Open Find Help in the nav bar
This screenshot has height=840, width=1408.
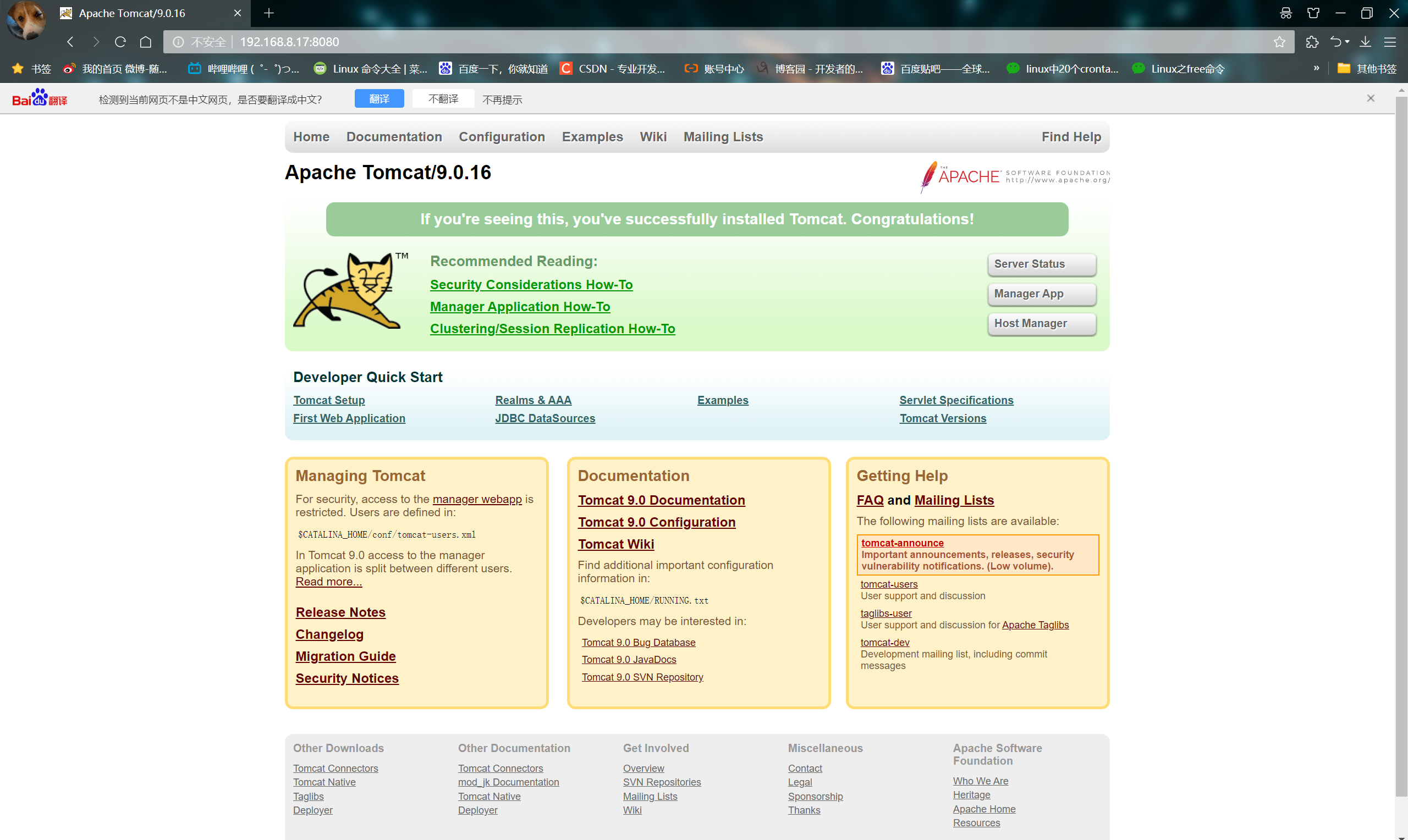(x=1071, y=137)
